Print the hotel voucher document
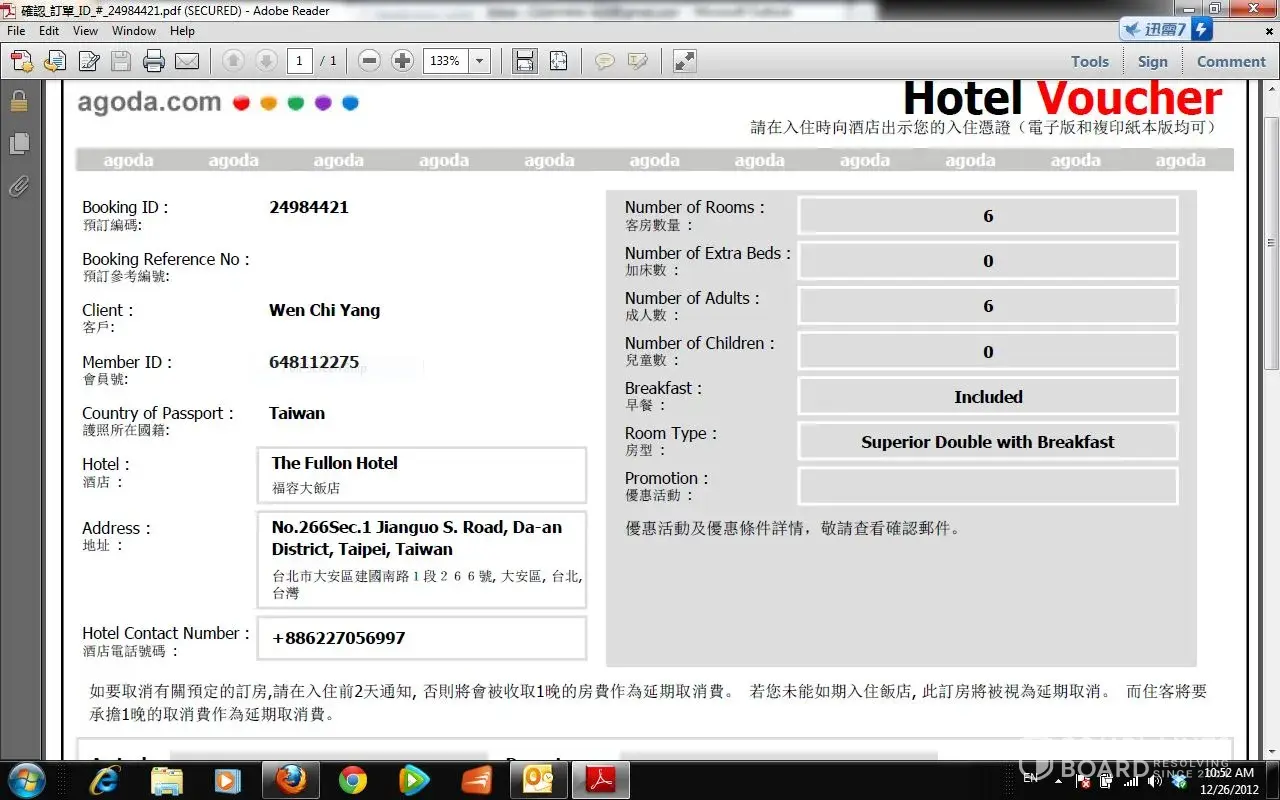1280x800 pixels. pos(154,61)
